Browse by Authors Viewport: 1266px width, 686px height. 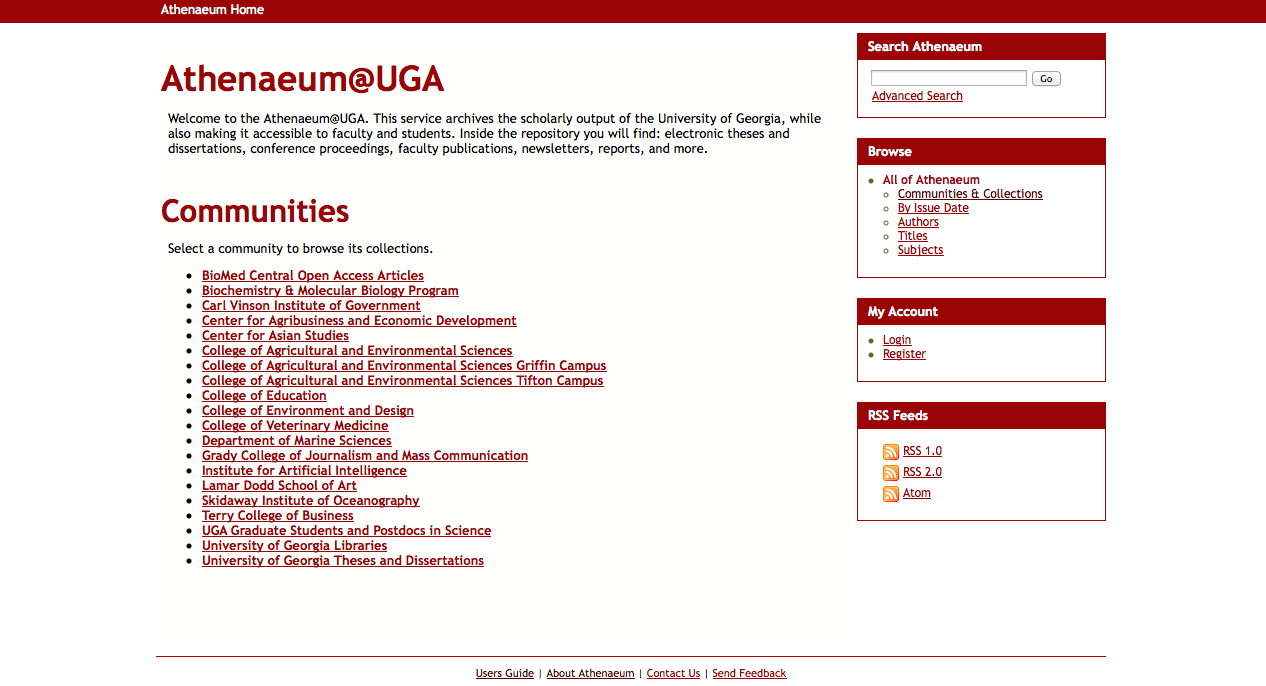(x=918, y=222)
